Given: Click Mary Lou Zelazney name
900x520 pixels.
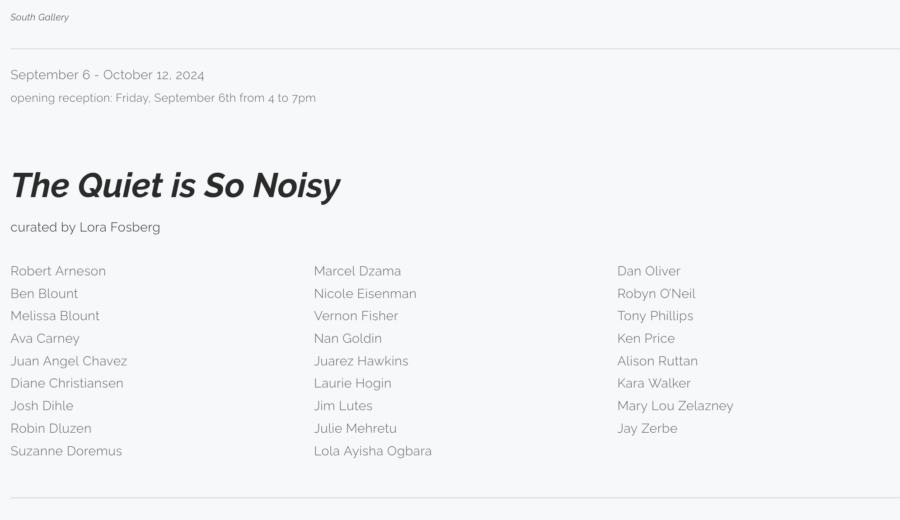Looking at the screenshot, I should [675, 406].
